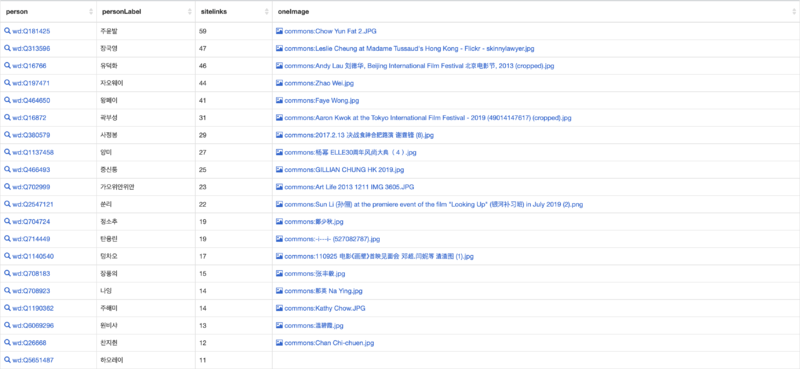The width and height of the screenshot is (800, 369).
Task: Open the commons:110925 film premiere file link
Action: pyautogui.click(x=379, y=256)
